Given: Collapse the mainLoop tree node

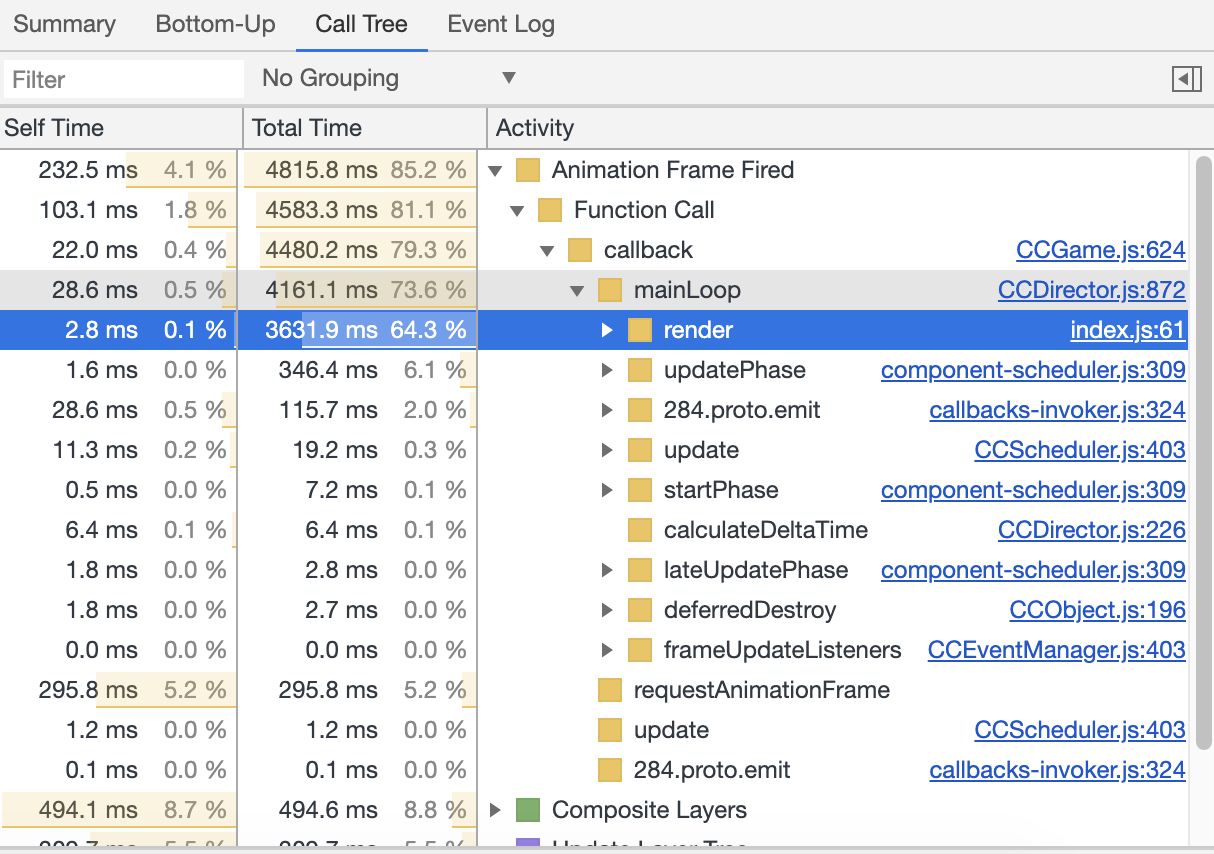Looking at the screenshot, I should [x=577, y=290].
